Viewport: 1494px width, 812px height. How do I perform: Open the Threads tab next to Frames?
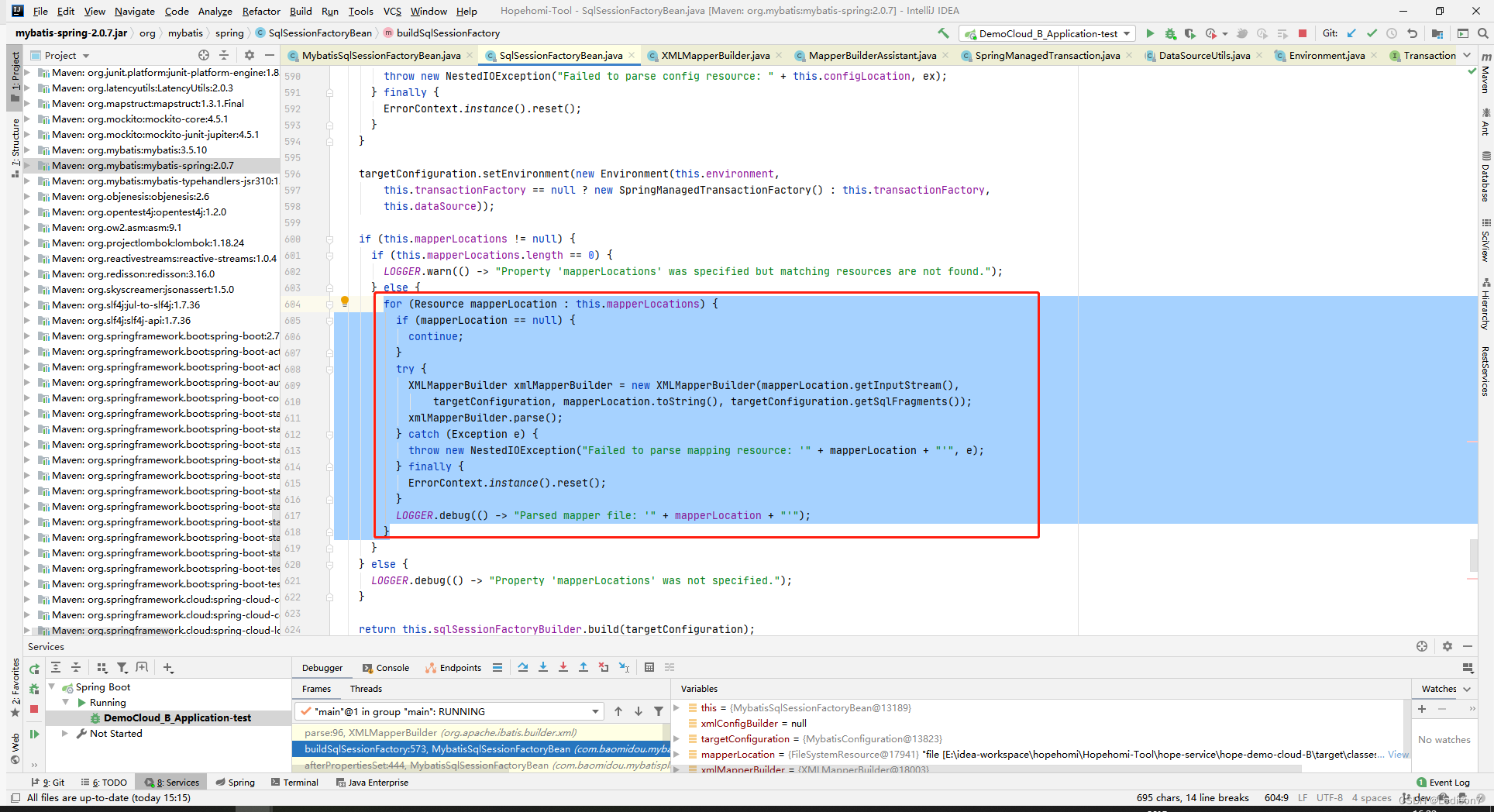click(366, 688)
